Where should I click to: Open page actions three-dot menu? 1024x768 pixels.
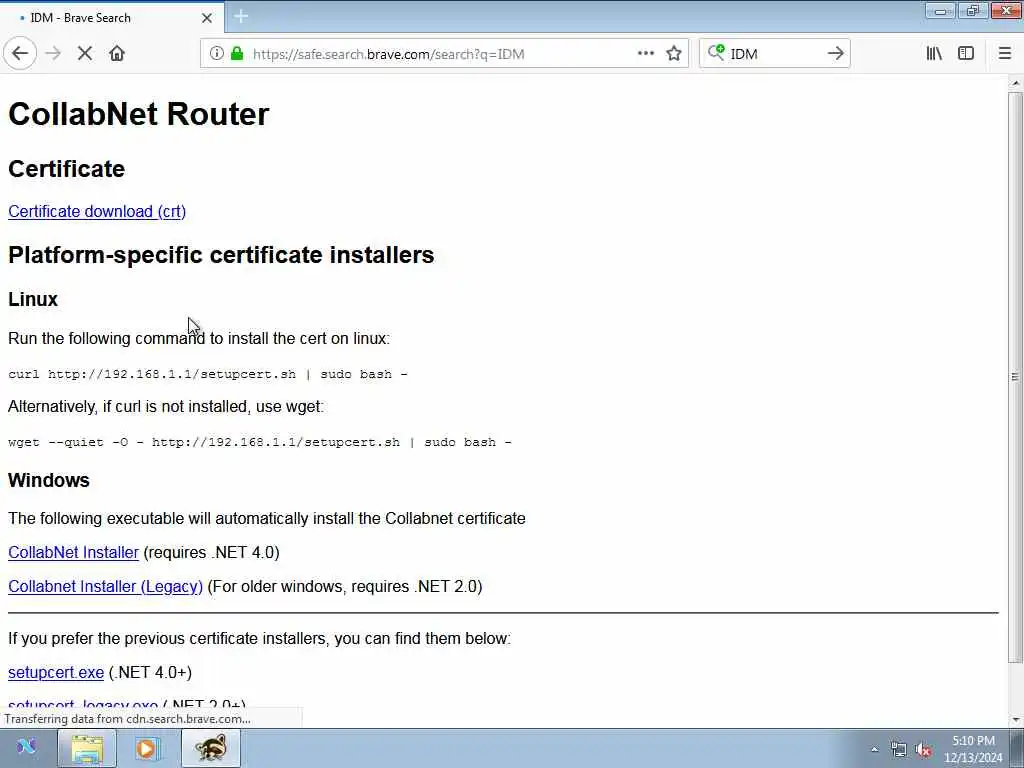click(x=645, y=54)
